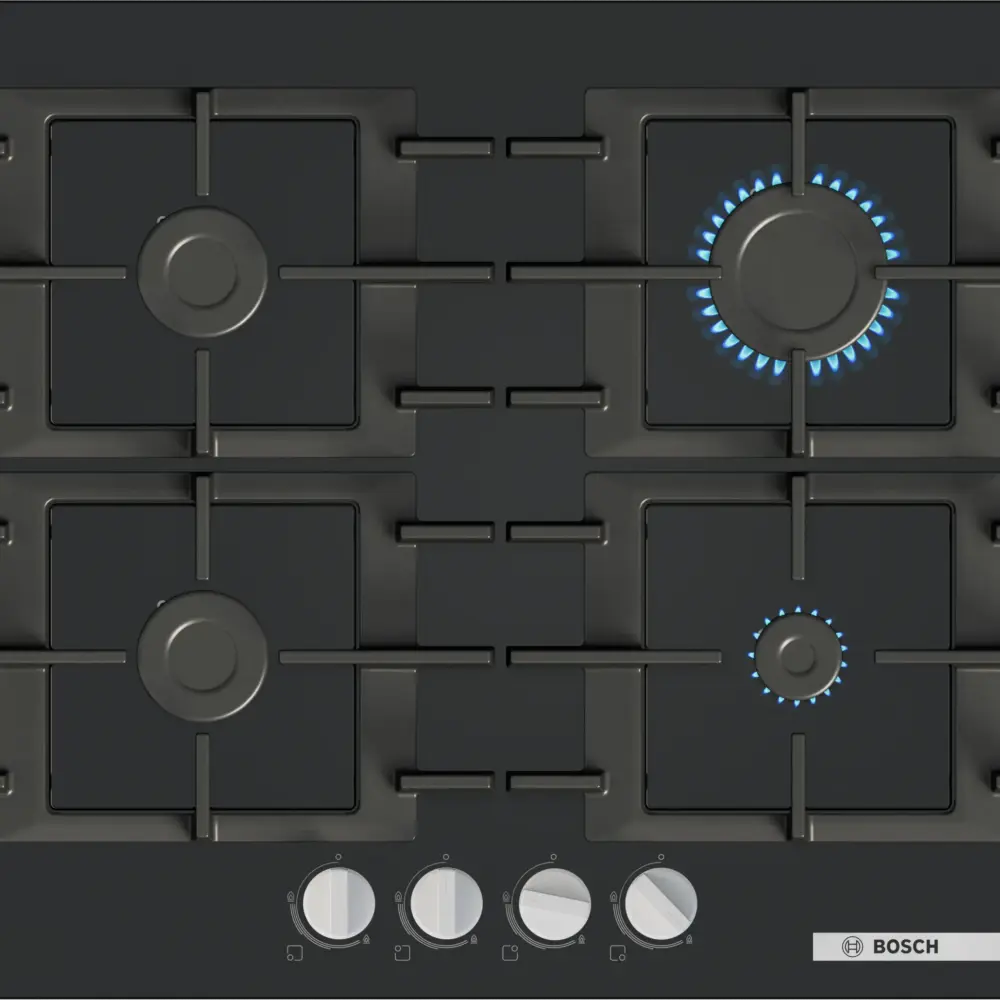Viewport: 1000px width, 1000px height.
Task: Click the Bosch circular emblem icon
Action: coord(852,946)
